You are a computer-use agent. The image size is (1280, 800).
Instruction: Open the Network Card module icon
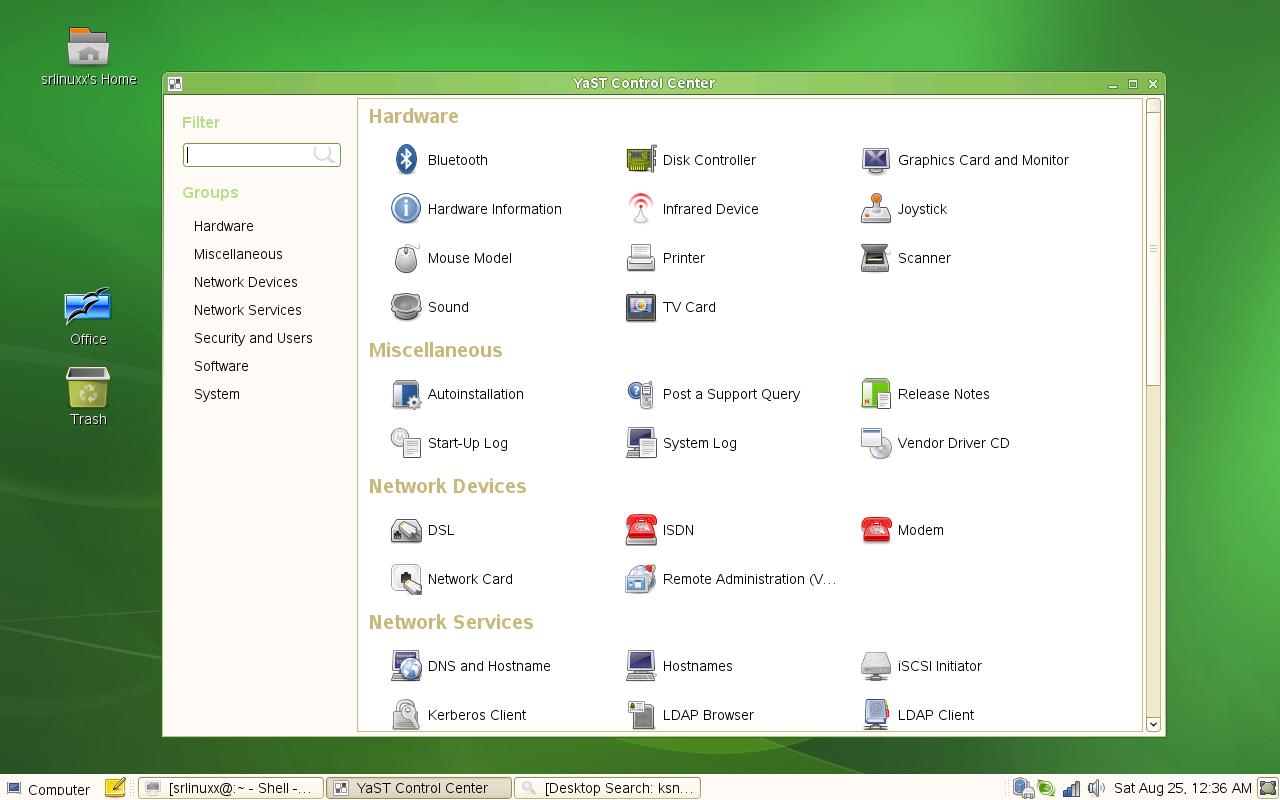point(406,579)
